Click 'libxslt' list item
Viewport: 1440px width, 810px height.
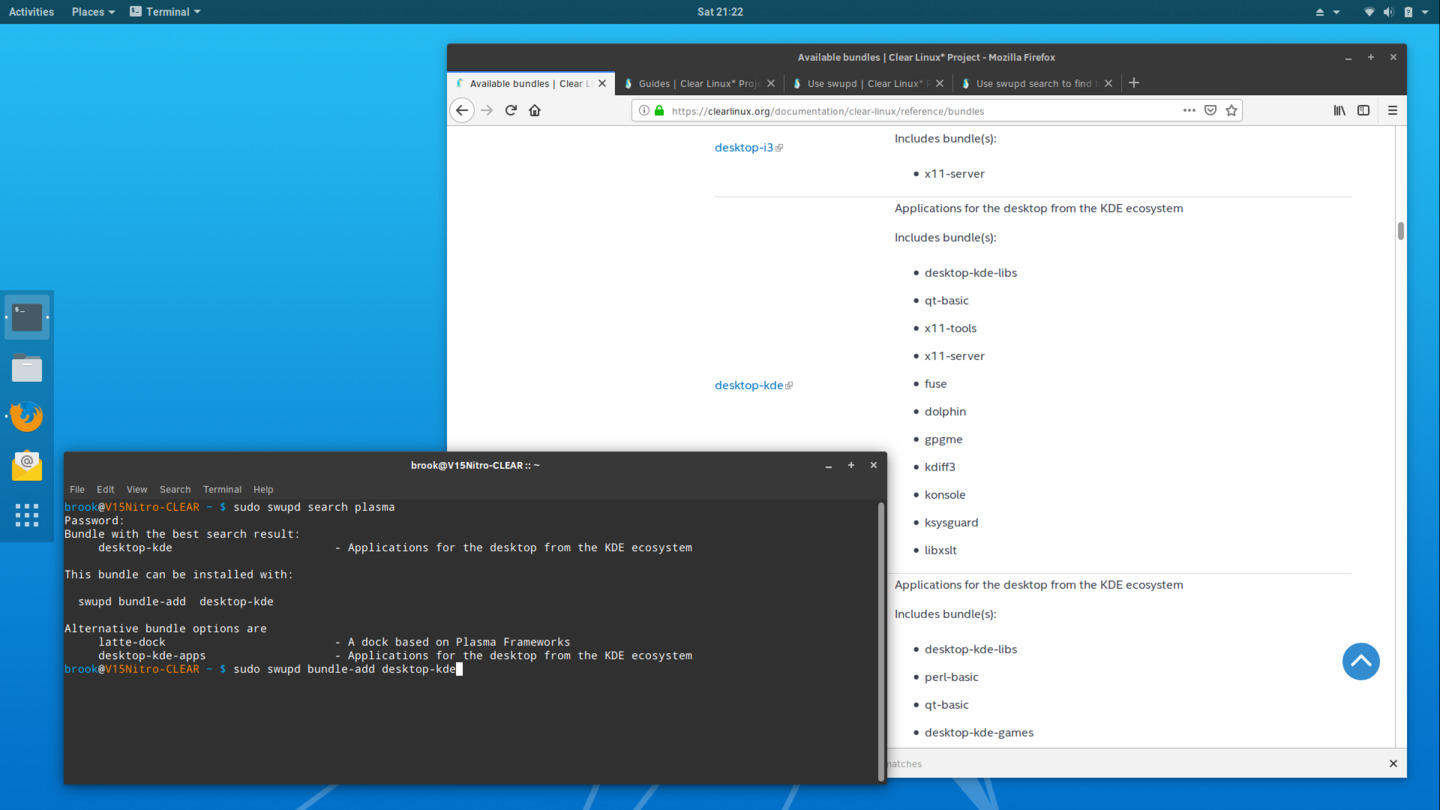(940, 551)
